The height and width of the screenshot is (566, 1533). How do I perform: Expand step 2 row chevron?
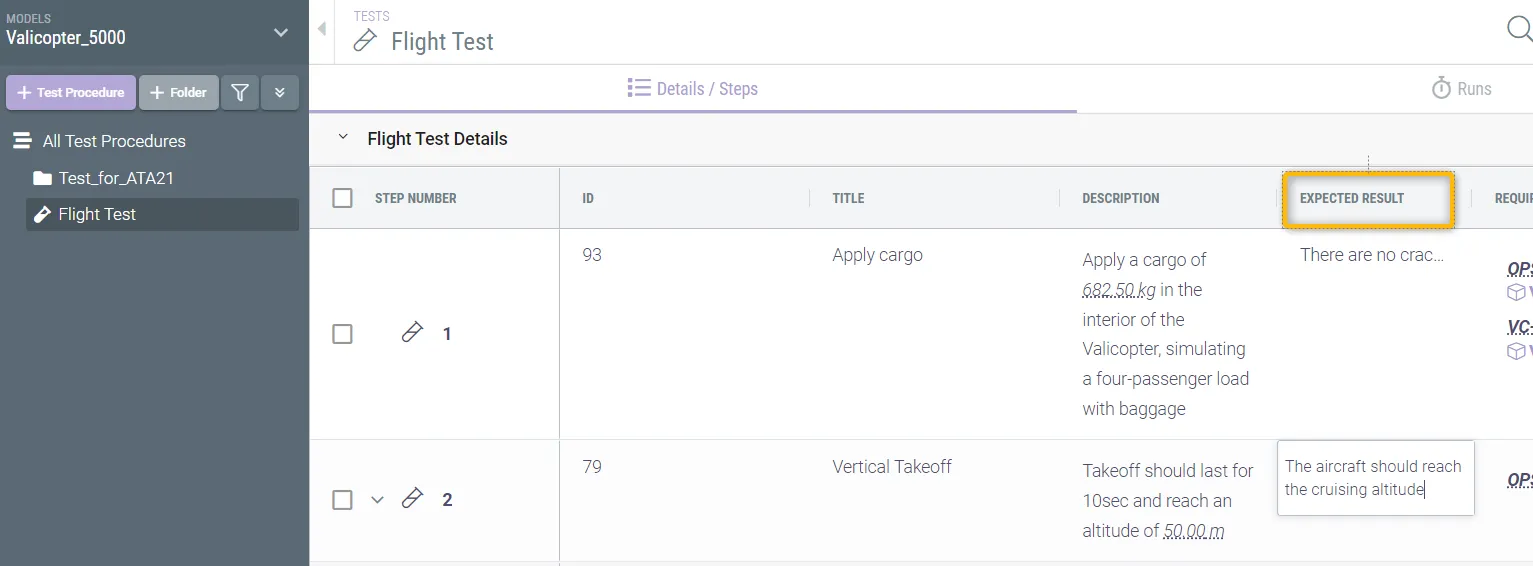[377, 499]
